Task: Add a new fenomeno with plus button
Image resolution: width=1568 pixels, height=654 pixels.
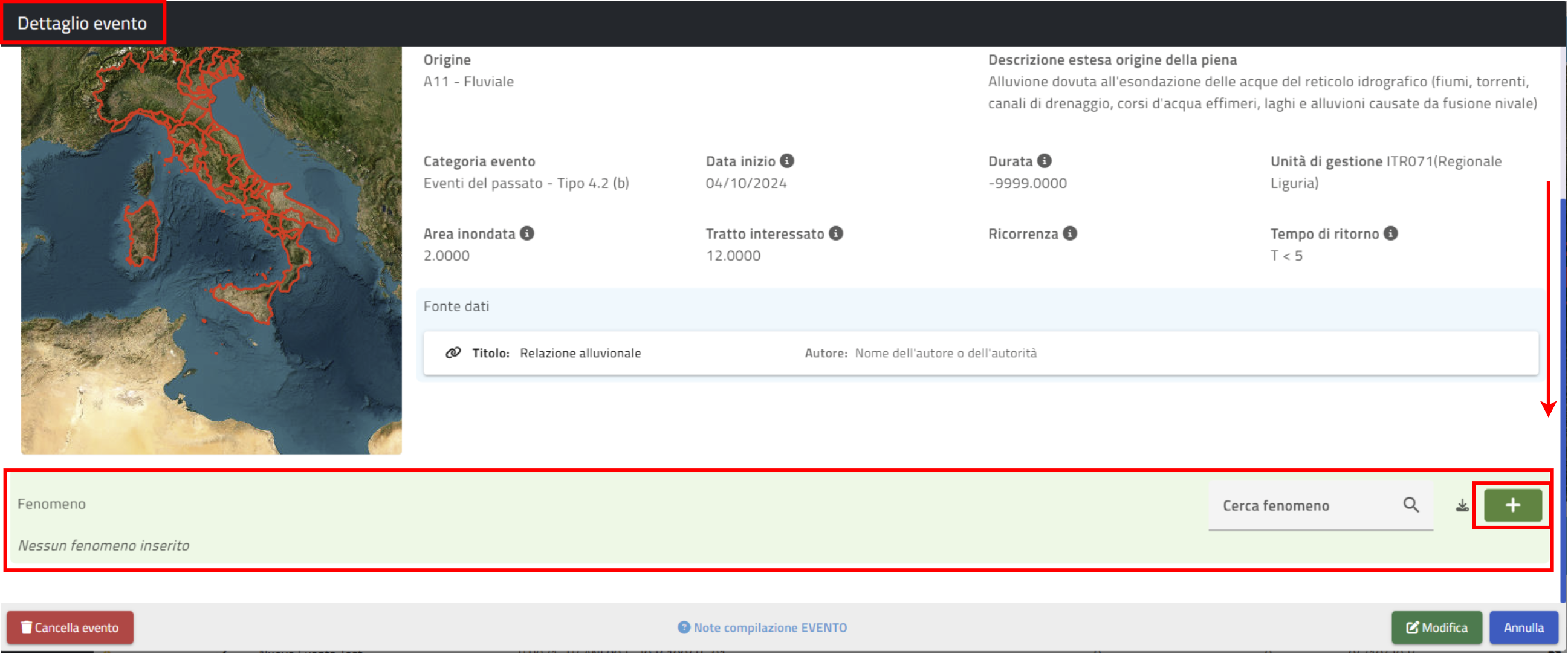Action: coord(1512,505)
